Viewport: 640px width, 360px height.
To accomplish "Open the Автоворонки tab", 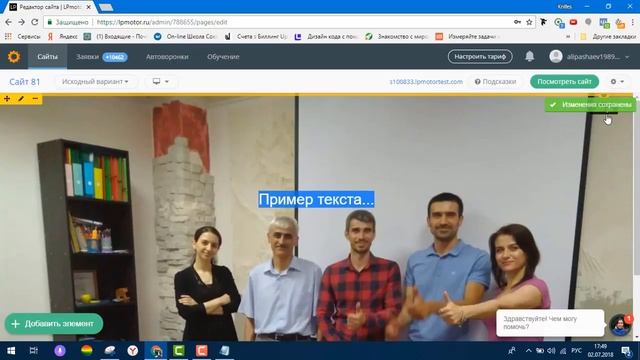I will pos(167,57).
